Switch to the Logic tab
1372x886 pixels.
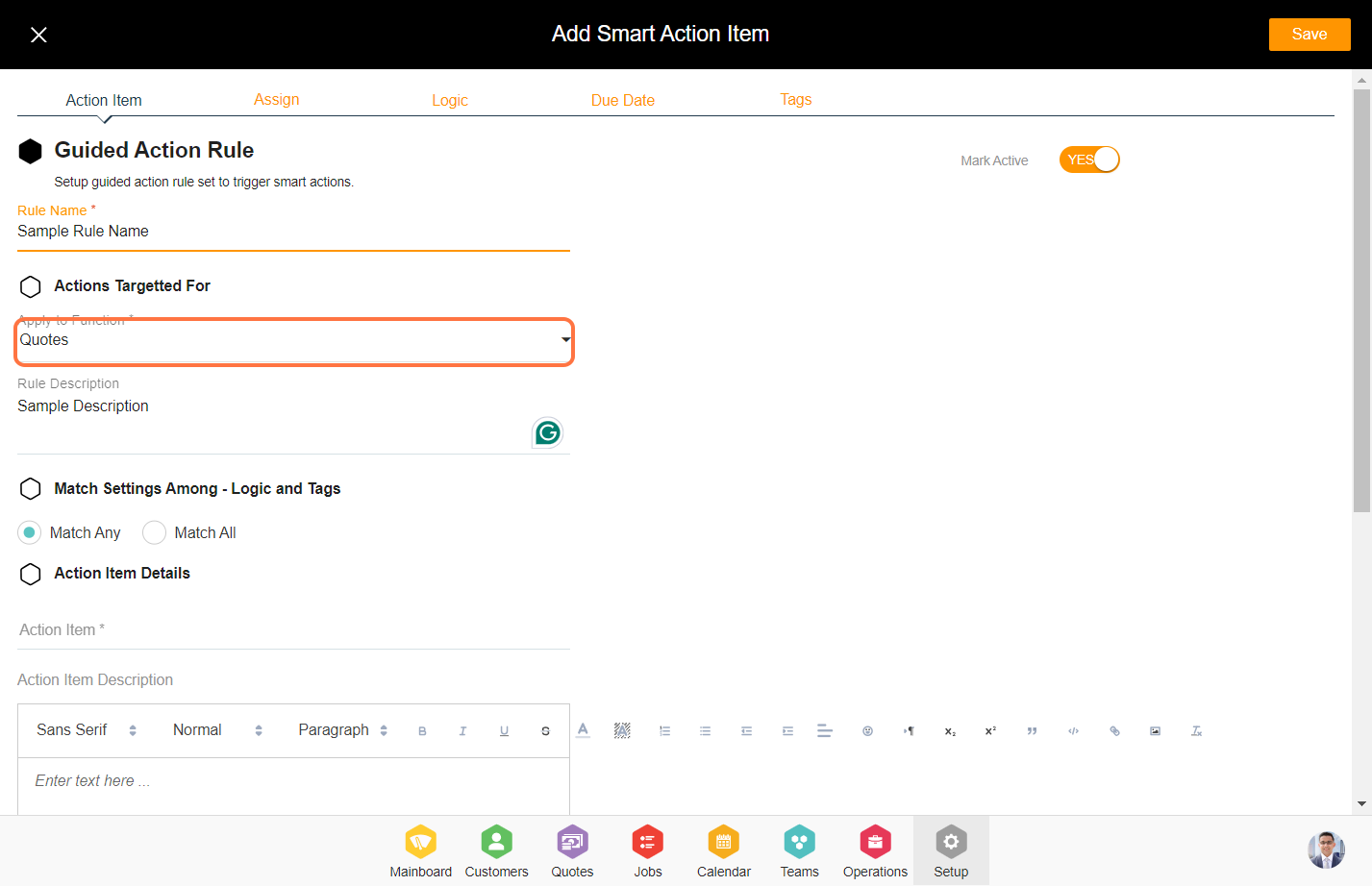pos(450,100)
